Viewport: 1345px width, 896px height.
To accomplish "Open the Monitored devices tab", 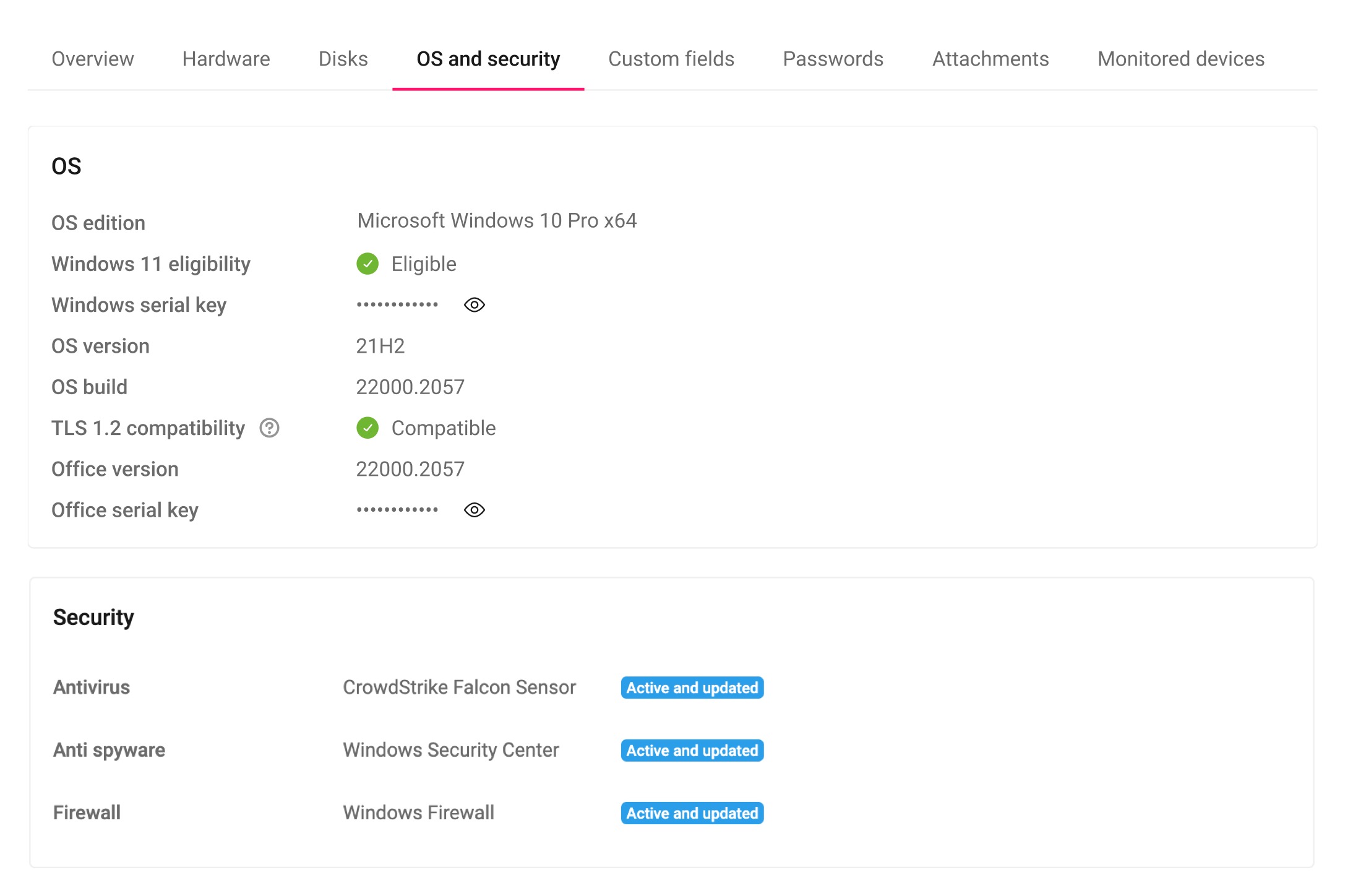I will [1180, 59].
